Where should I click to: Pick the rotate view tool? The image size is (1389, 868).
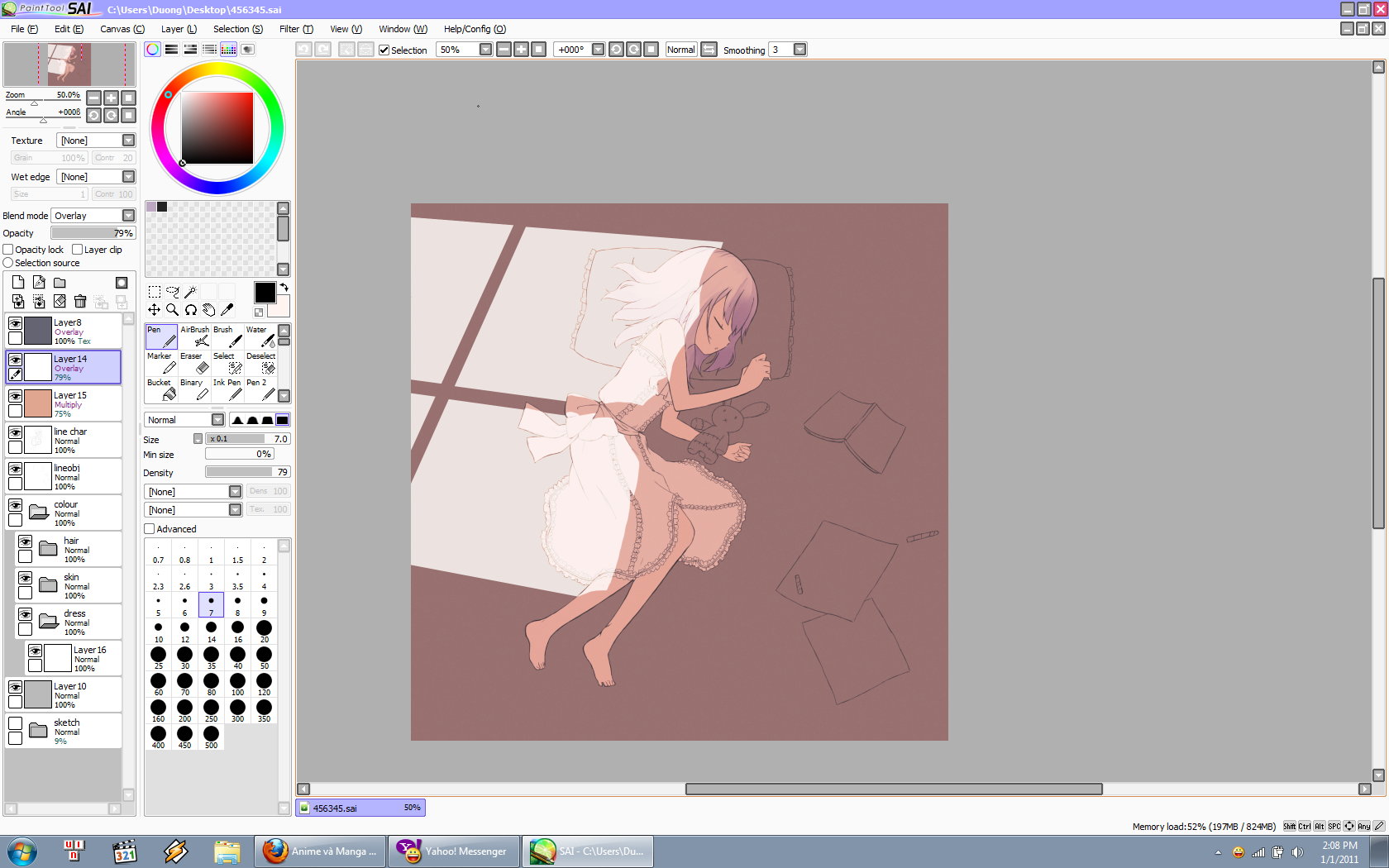[190, 310]
